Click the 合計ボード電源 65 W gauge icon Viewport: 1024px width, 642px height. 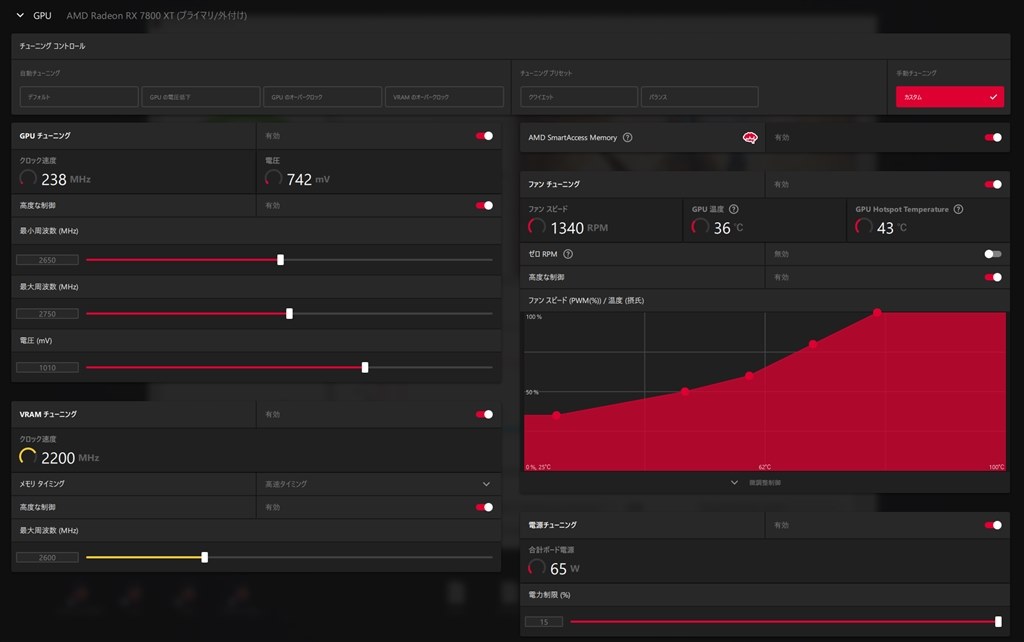(537, 568)
